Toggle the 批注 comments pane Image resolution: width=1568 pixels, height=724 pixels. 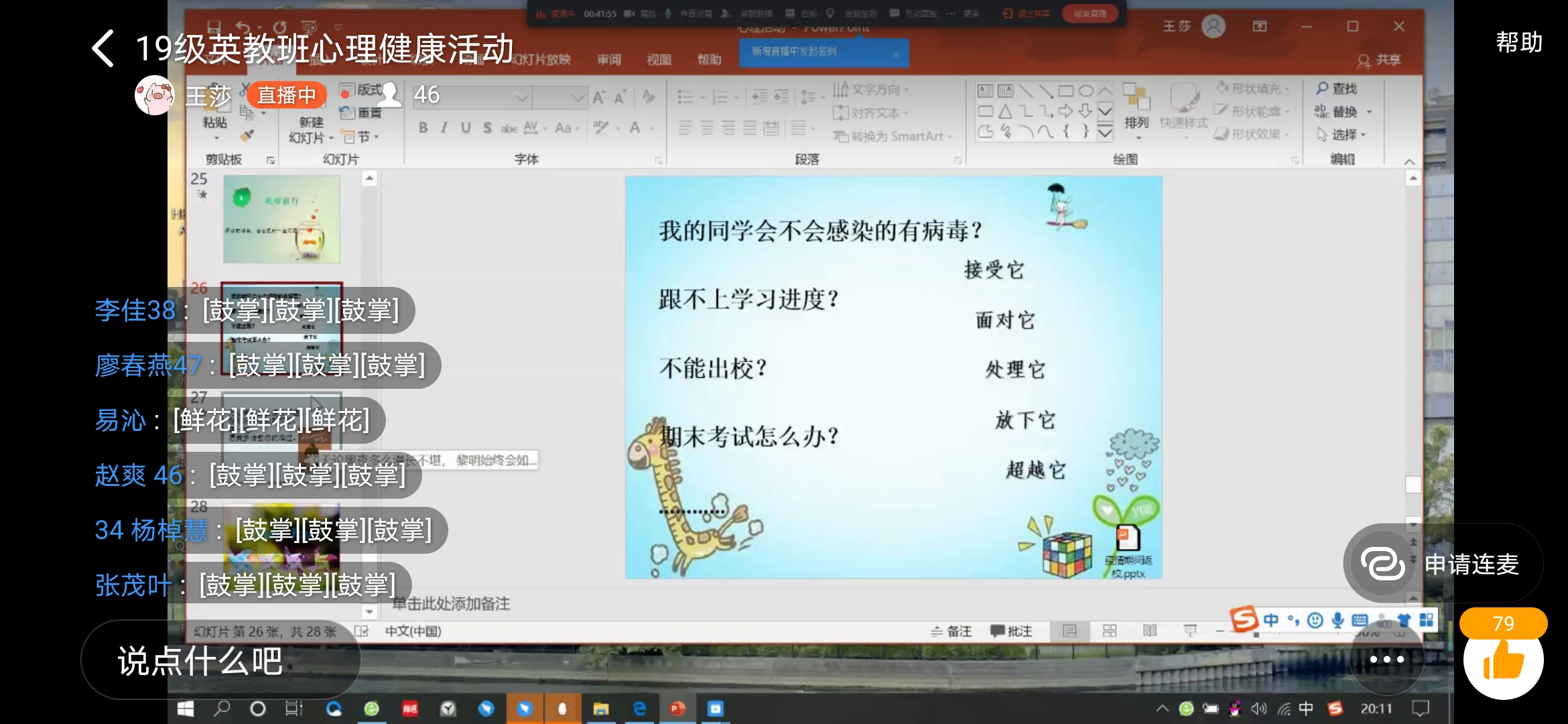pyautogui.click(x=1011, y=631)
